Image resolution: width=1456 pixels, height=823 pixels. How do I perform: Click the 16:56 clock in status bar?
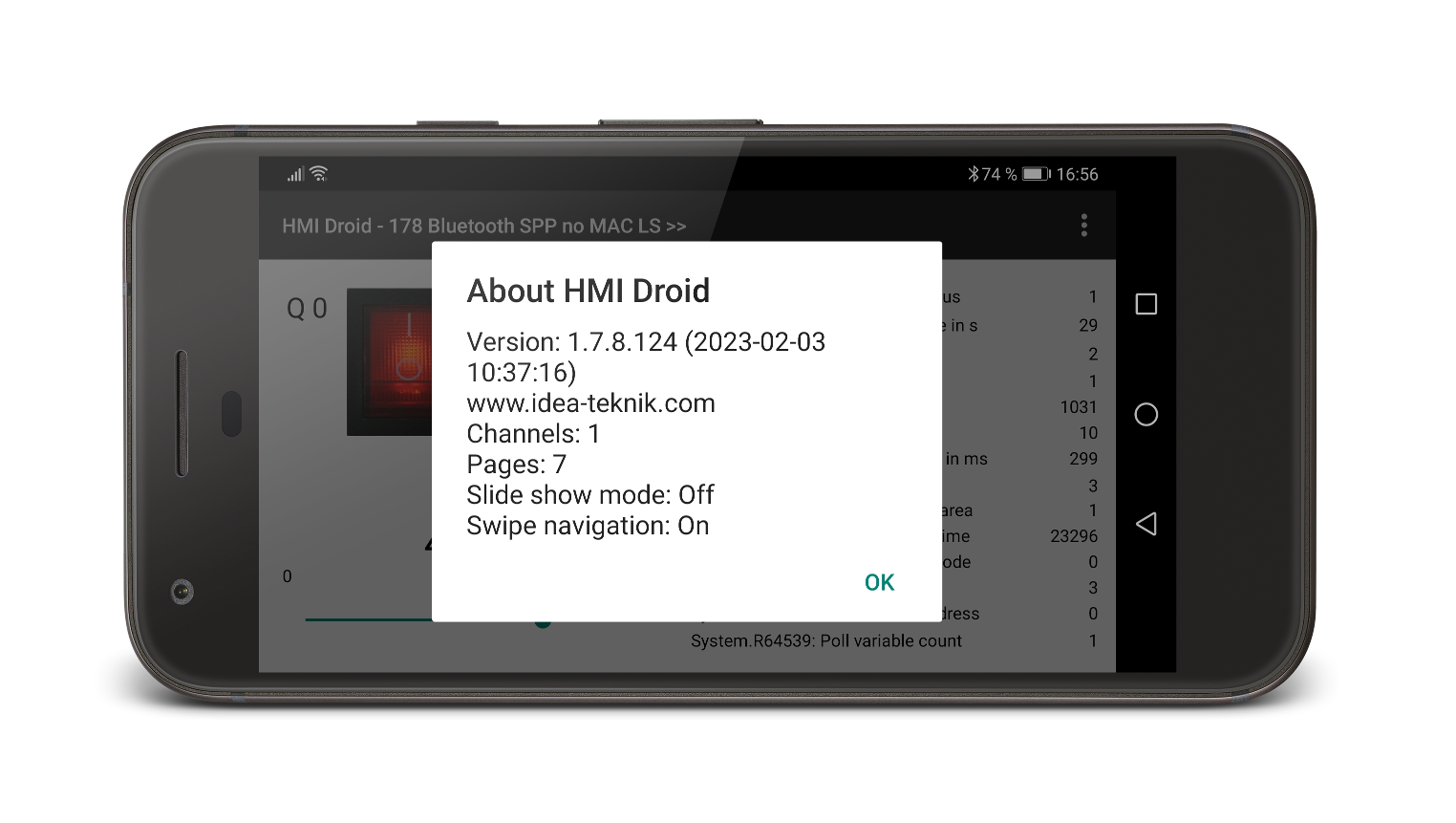(1078, 174)
